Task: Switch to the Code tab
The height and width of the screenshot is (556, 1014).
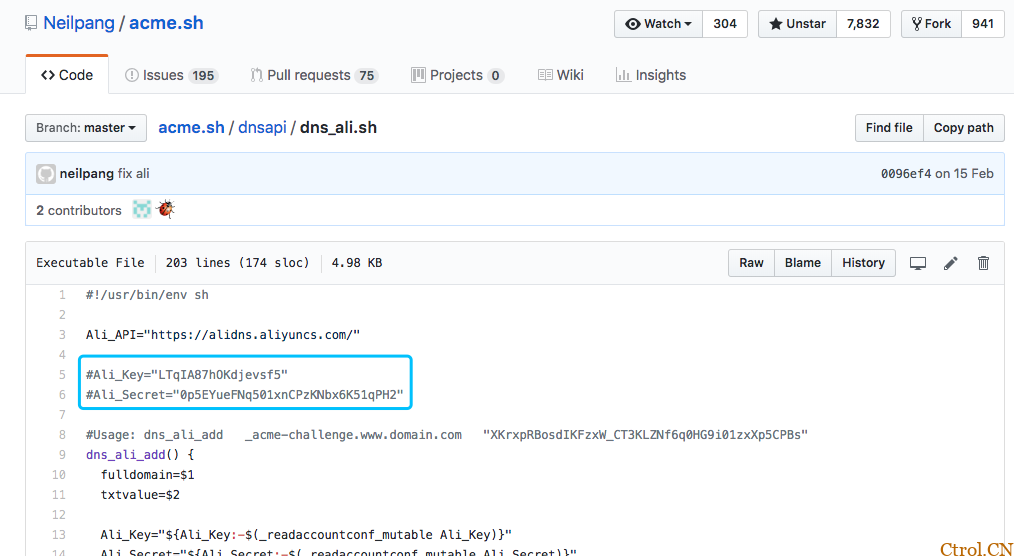Action: coord(67,75)
